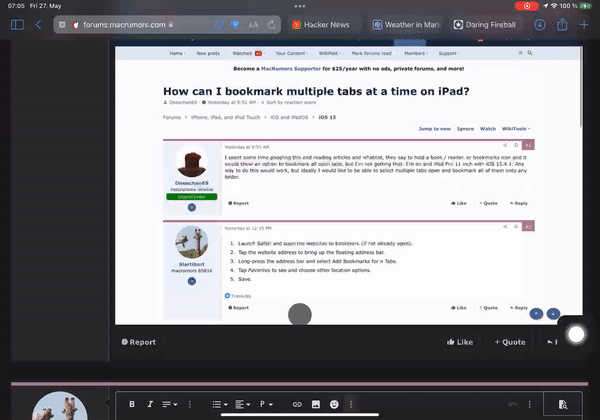Image resolution: width=600 pixels, height=420 pixels.
Task: Click the large + Quote button
Action: [x=510, y=342]
